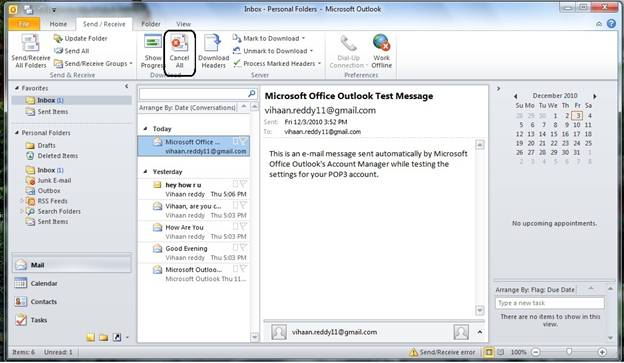Click Arrange By: Date (Conversations) header
The height and width of the screenshot is (363, 624).
click(x=188, y=107)
